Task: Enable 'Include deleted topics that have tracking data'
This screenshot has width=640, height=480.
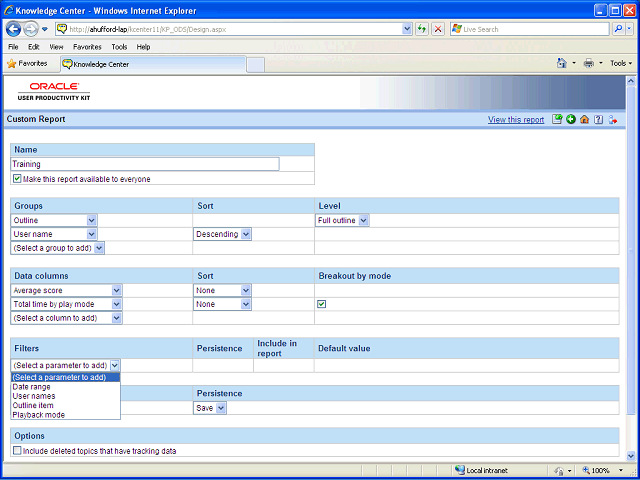Action: tap(17, 451)
